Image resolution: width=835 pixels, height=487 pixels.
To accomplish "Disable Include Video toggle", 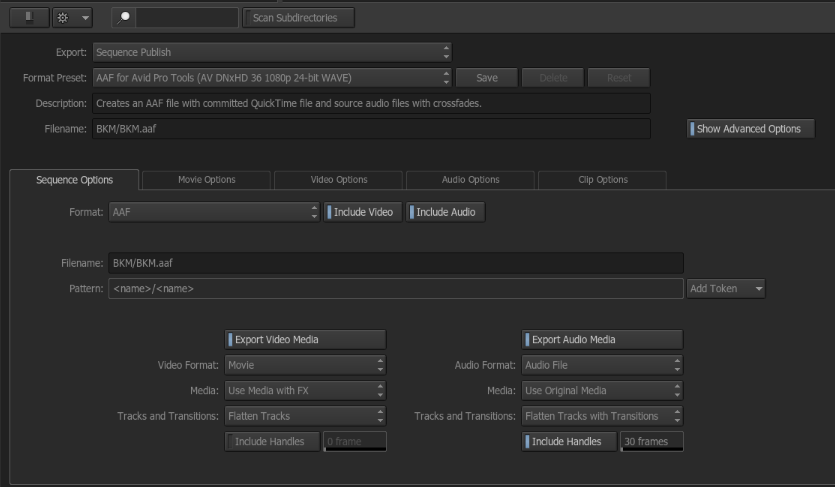I will pos(363,212).
